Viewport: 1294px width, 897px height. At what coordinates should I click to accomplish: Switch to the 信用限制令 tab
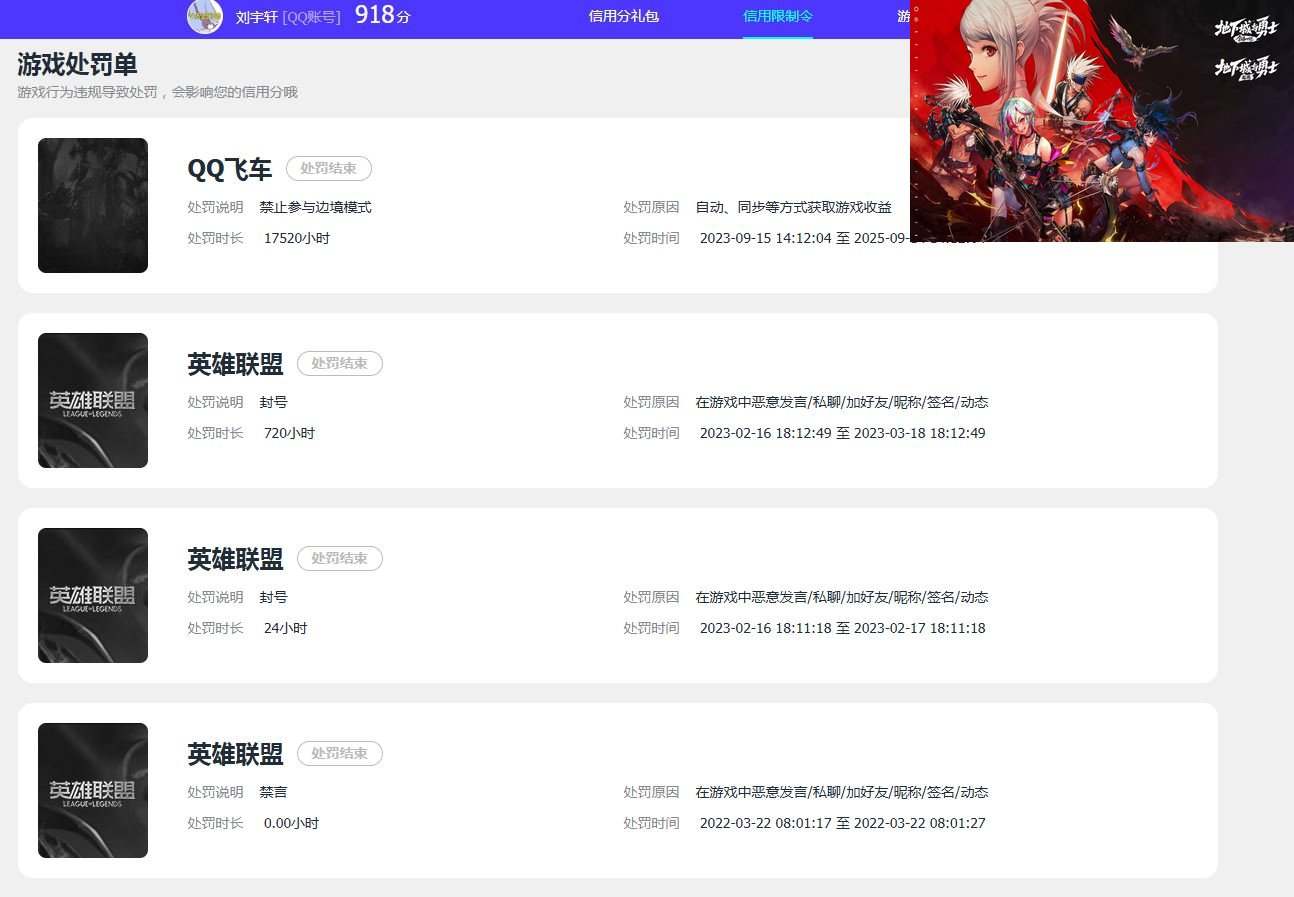(778, 16)
